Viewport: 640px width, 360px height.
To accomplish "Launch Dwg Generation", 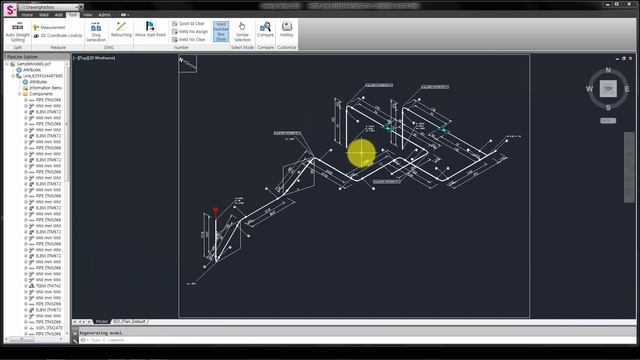I will pos(96,32).
